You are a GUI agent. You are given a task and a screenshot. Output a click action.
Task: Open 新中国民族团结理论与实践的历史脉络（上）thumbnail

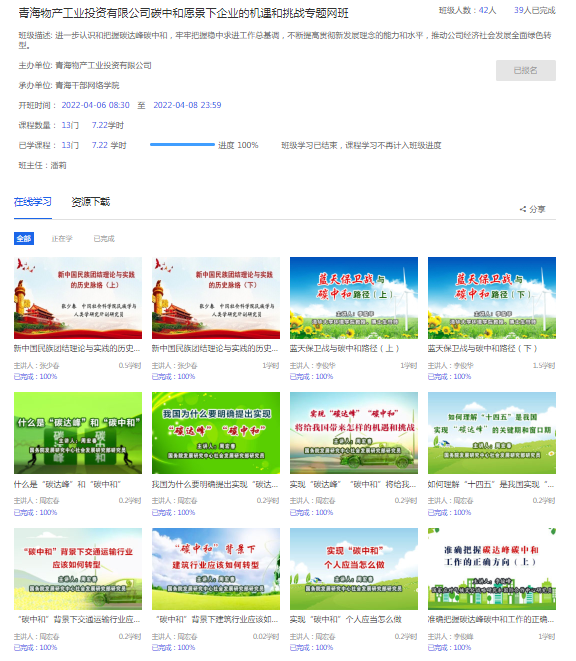(78, 298)
